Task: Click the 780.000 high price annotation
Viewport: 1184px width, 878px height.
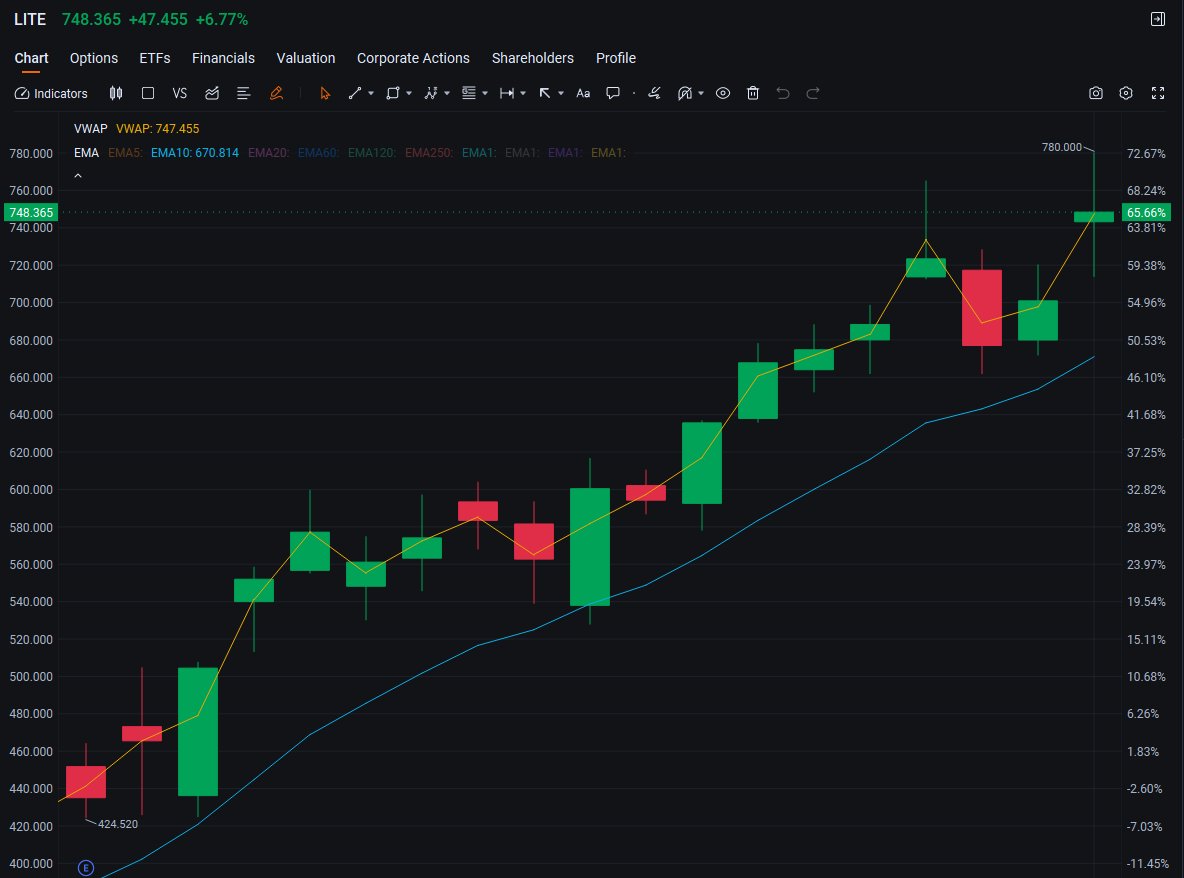Action: pos(1062,147)
